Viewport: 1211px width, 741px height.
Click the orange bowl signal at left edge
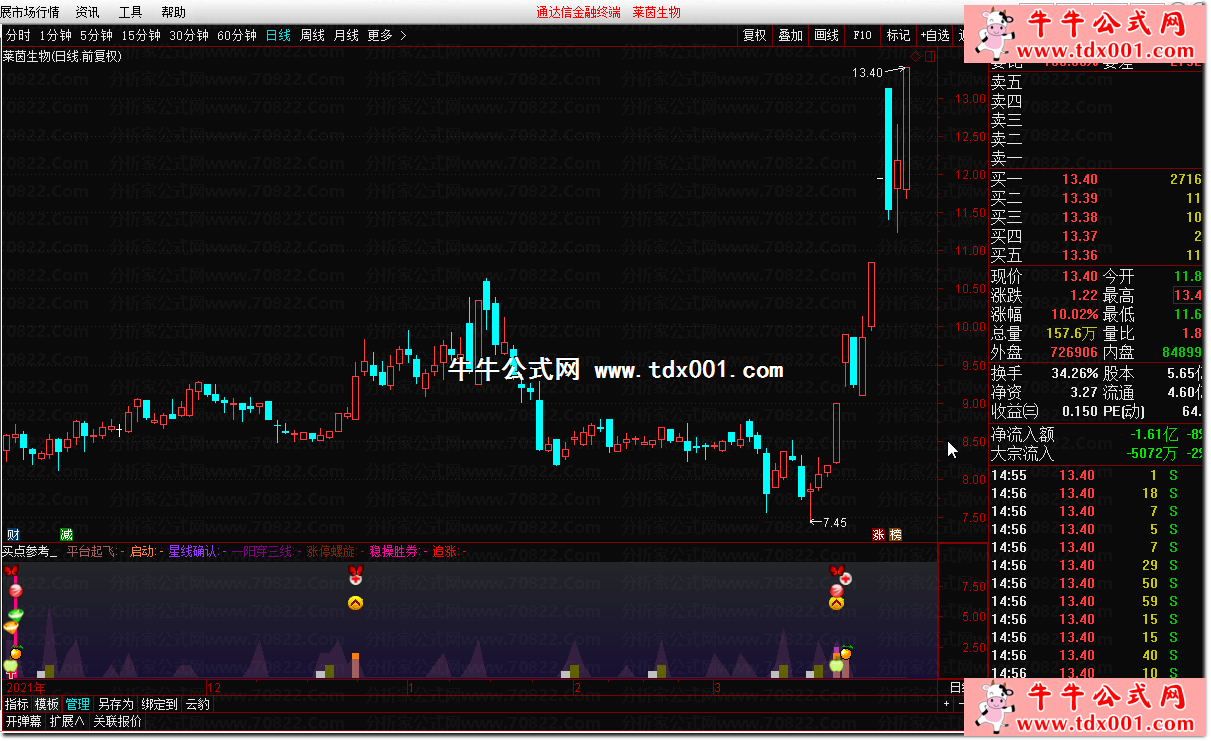[x=12, y=627]
